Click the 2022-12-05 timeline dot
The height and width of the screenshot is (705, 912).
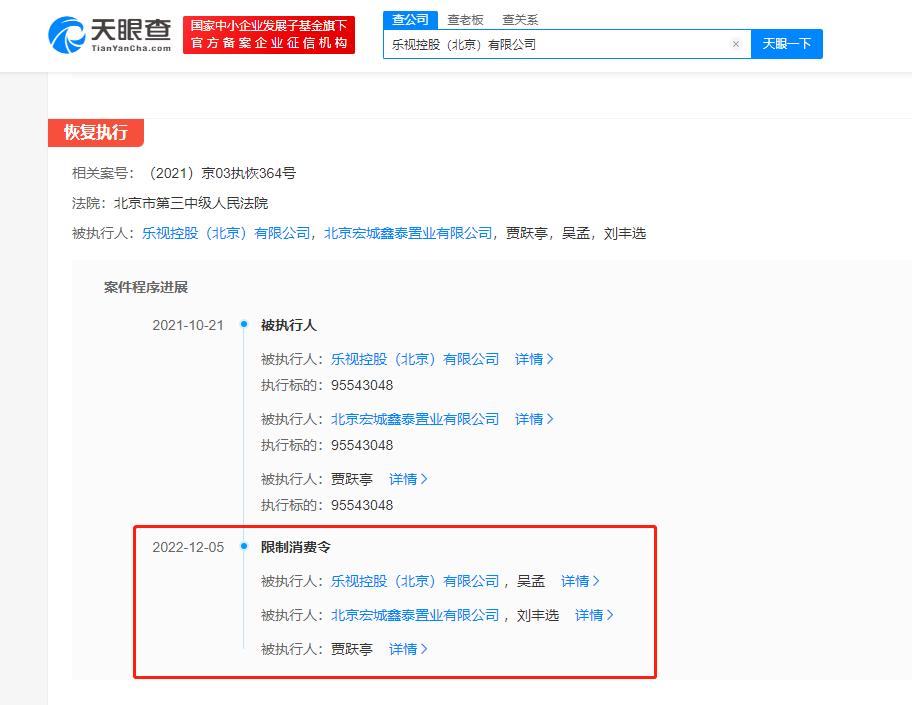[x=244, y=546]
